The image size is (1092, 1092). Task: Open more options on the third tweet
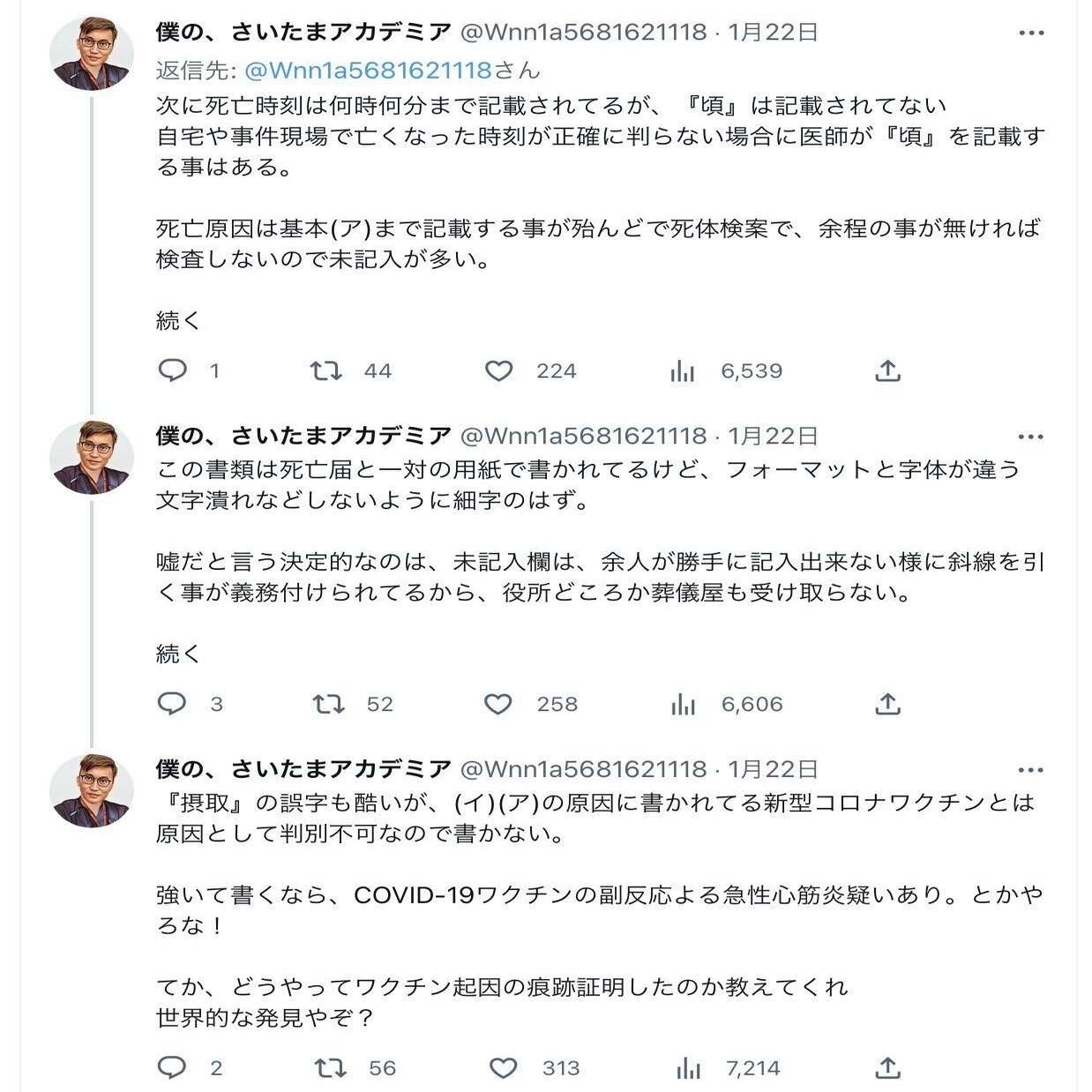[x=1031, y=770]
